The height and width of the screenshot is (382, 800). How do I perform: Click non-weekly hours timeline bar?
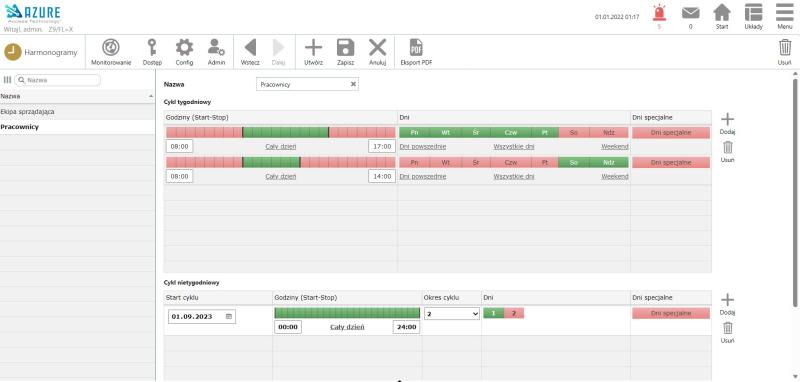click(347, 313)
